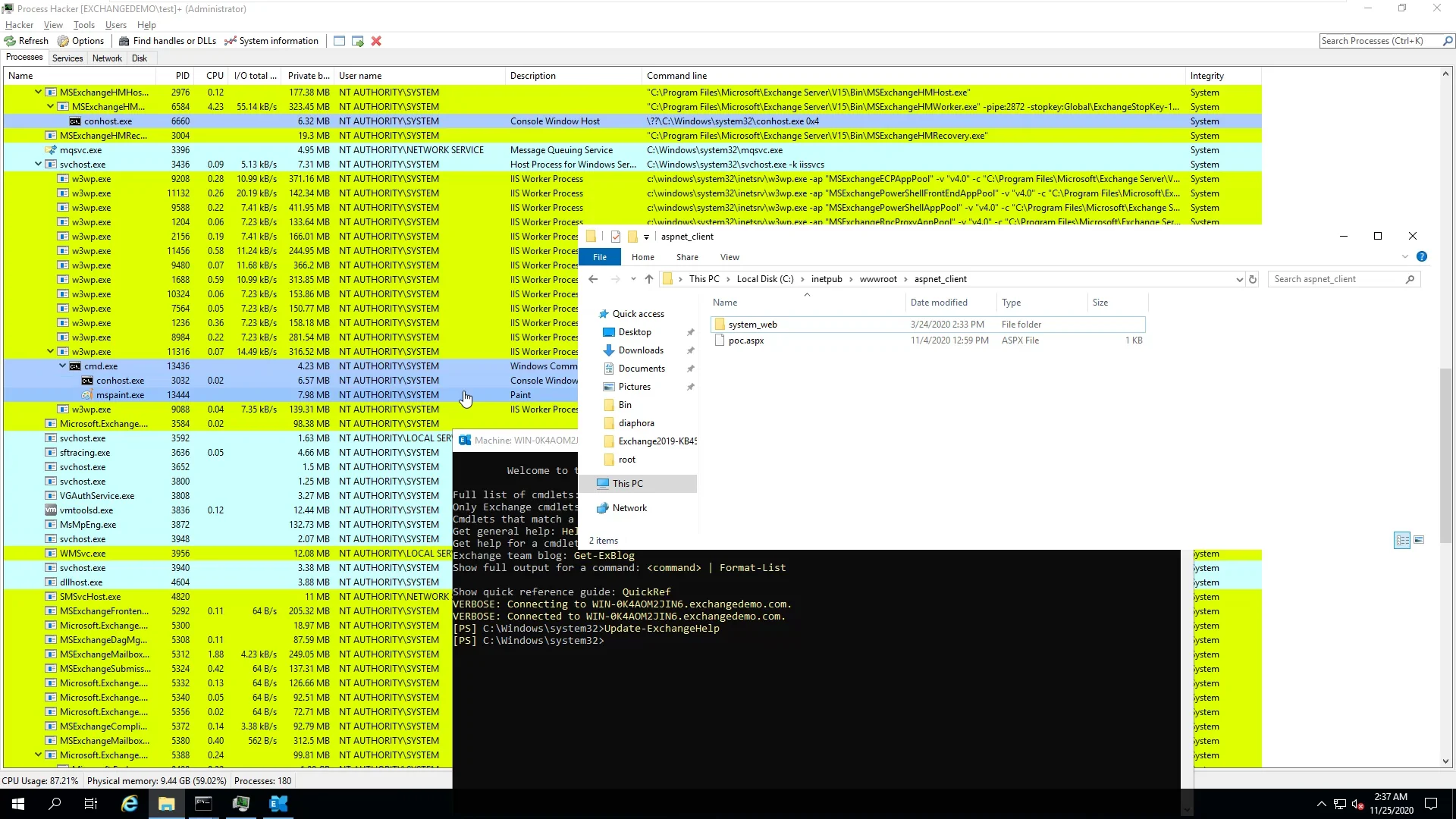Image resolution: width=1456 pixels, height=819 pixels.
Task: Click the find window and thread icon
Action: click(358, 41)
